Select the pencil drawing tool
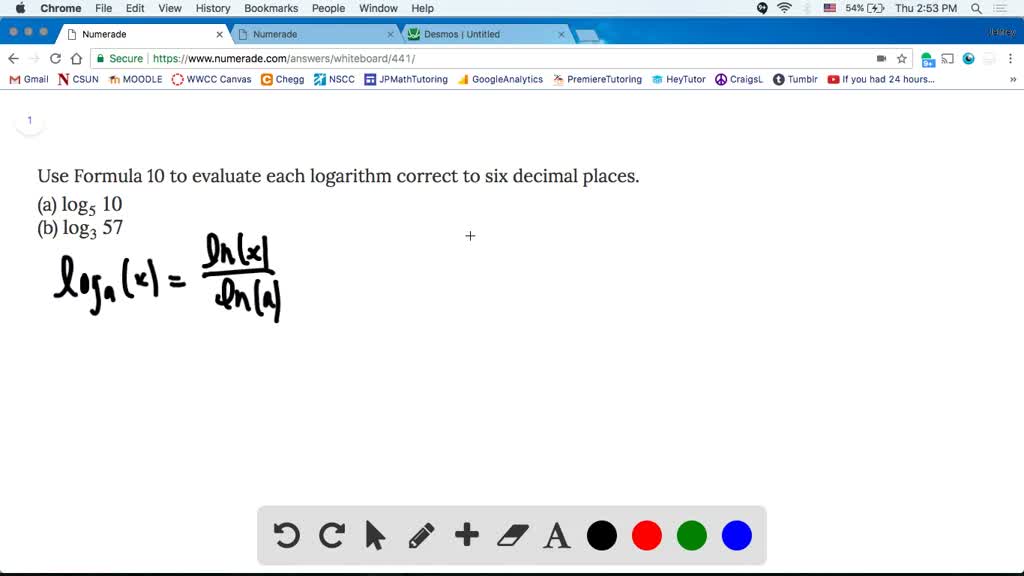Image resolution: width=1024 pixels, height=576 pixels. click(421, 535)
